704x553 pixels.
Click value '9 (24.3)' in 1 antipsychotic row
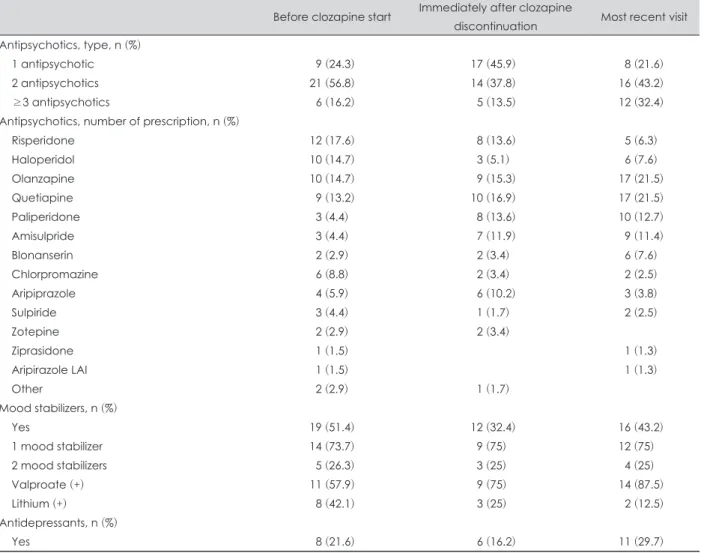(335, 64)
